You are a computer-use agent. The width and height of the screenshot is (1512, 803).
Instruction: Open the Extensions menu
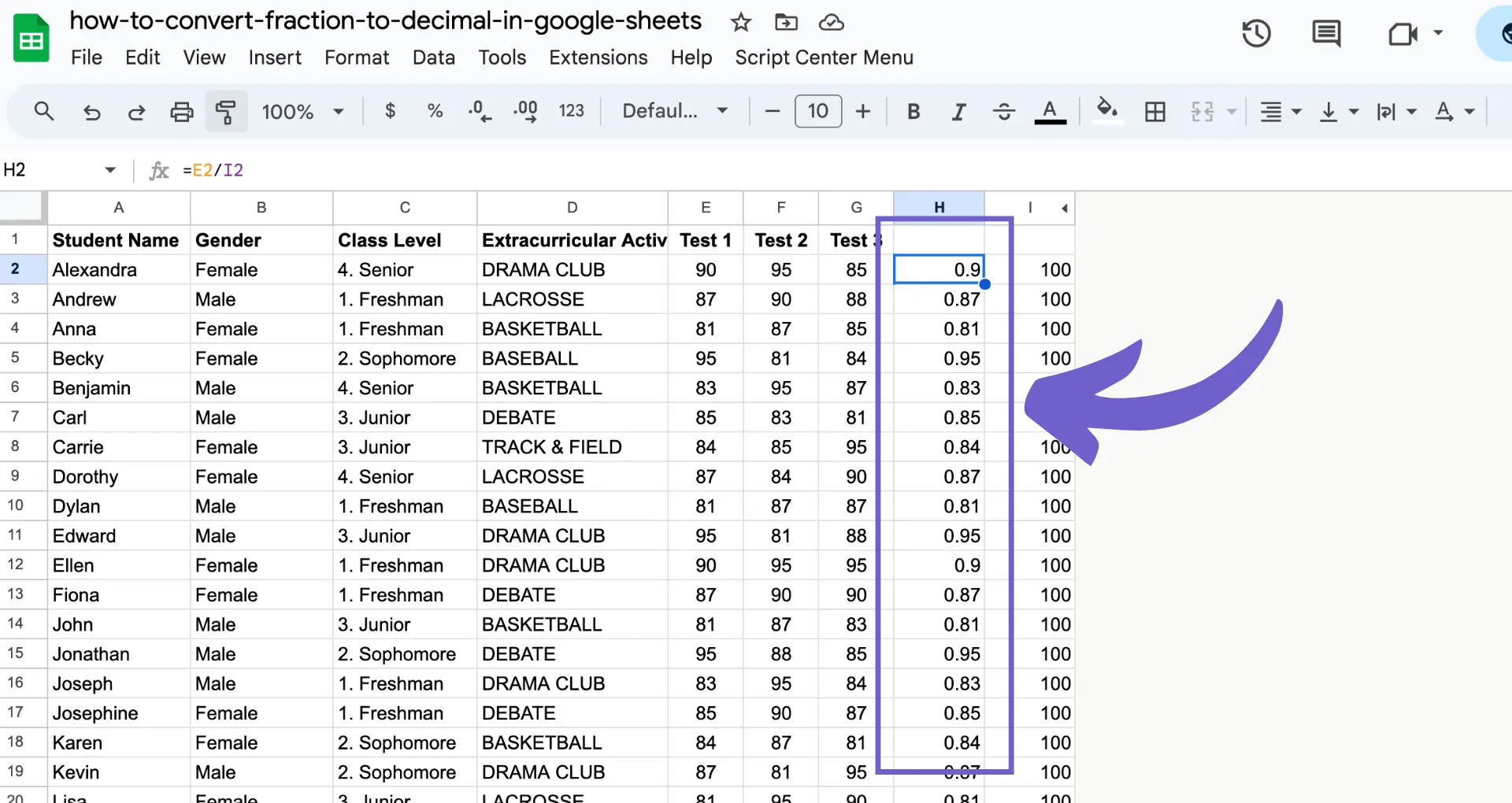pyautogui.click(x=598, y=57)
